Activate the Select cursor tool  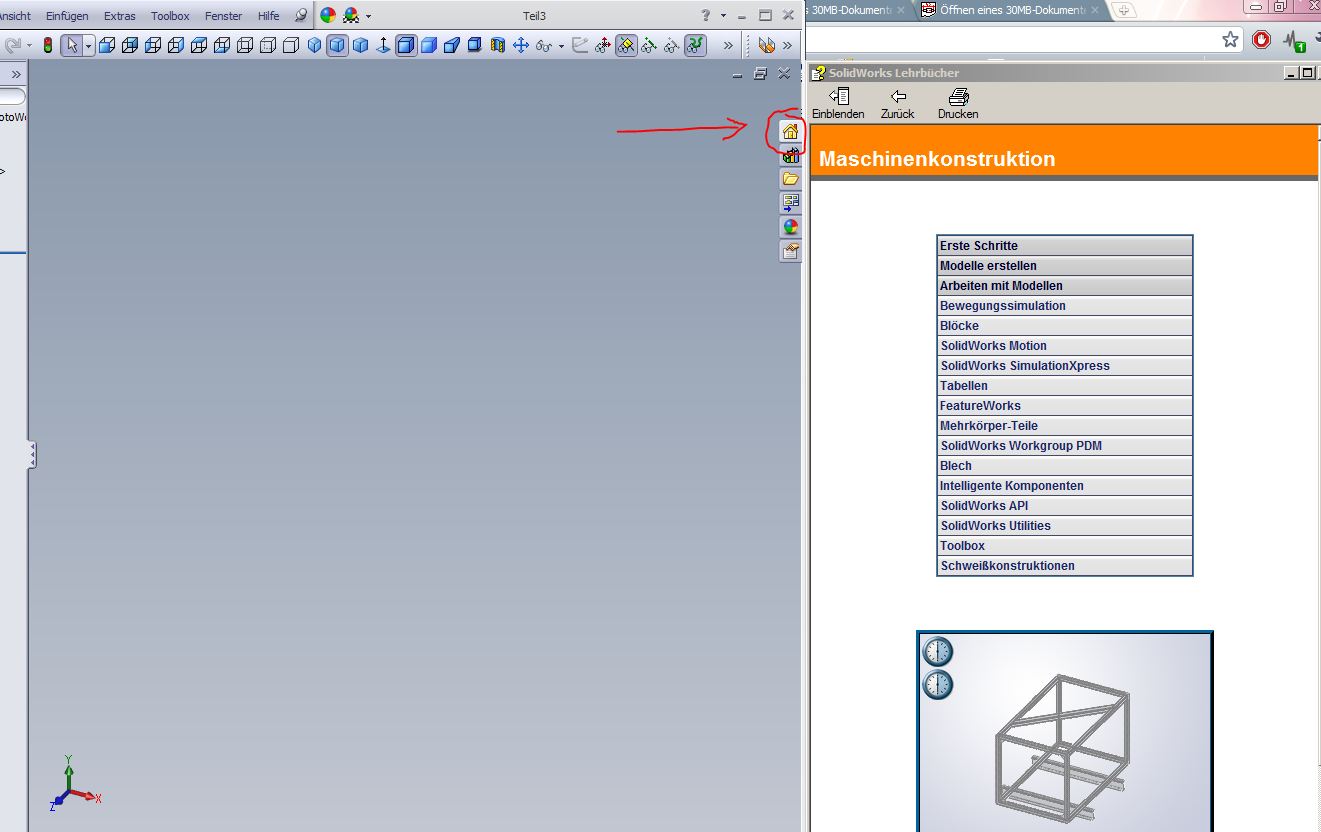71,45
